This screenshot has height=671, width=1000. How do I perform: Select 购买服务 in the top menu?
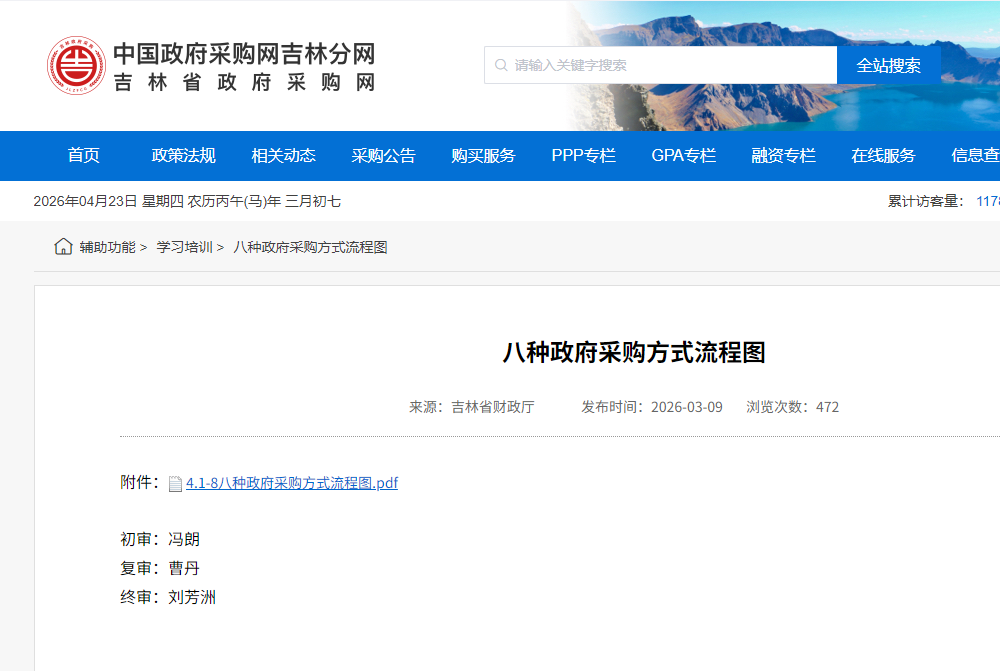(484, 155)
